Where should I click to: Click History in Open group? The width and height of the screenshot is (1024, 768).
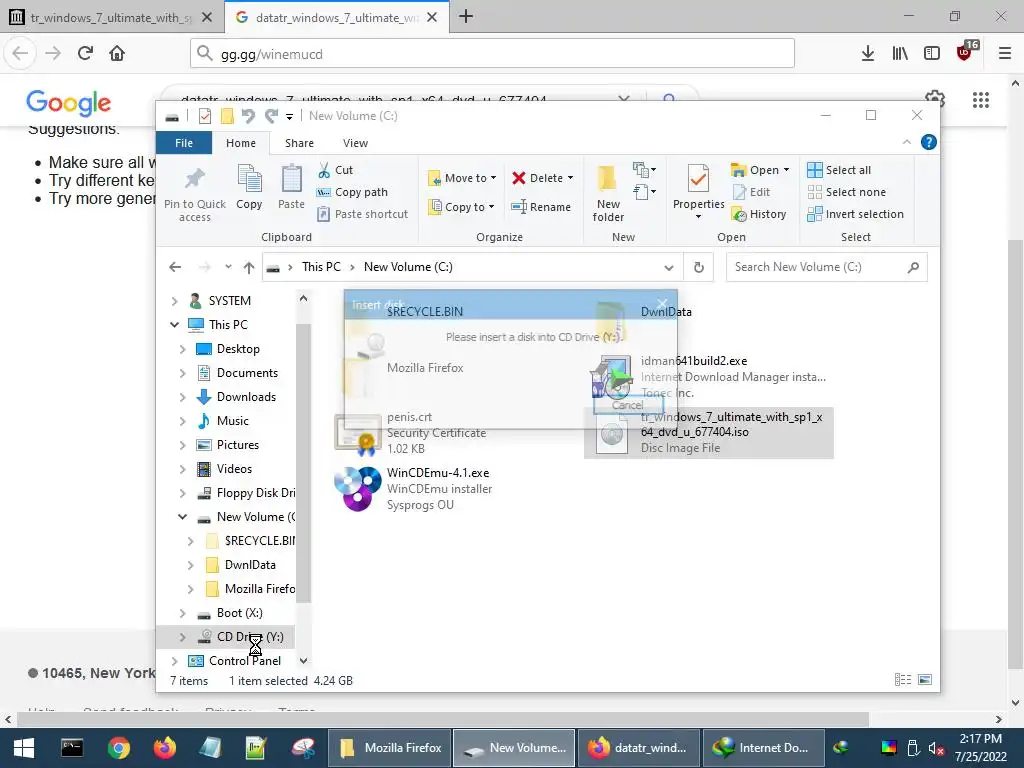click(759, 214)
